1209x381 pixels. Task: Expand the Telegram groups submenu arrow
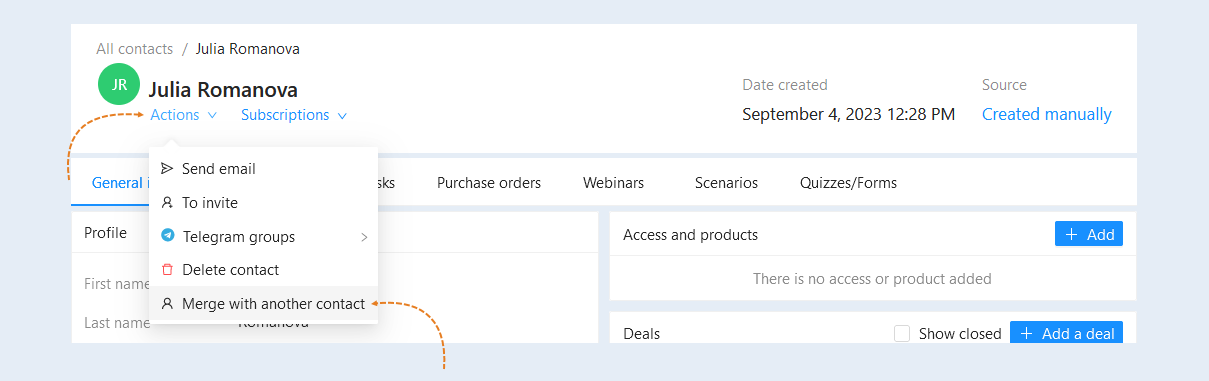click(x=364, y=237)
